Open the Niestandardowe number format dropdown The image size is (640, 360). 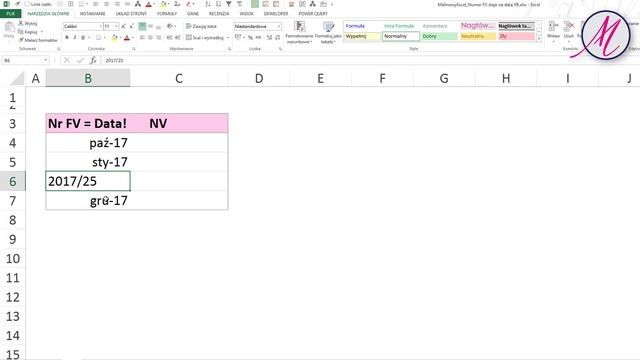(279, 26)
